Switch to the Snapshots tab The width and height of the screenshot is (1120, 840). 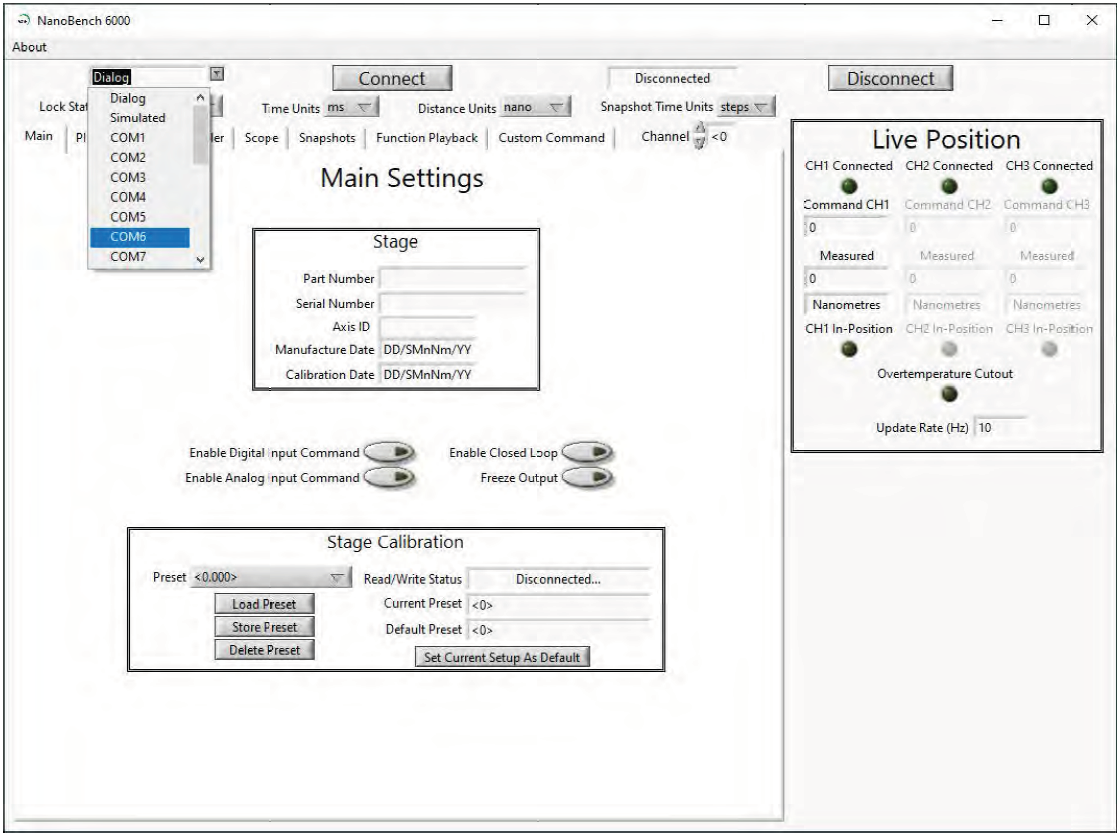coord(326,138)
